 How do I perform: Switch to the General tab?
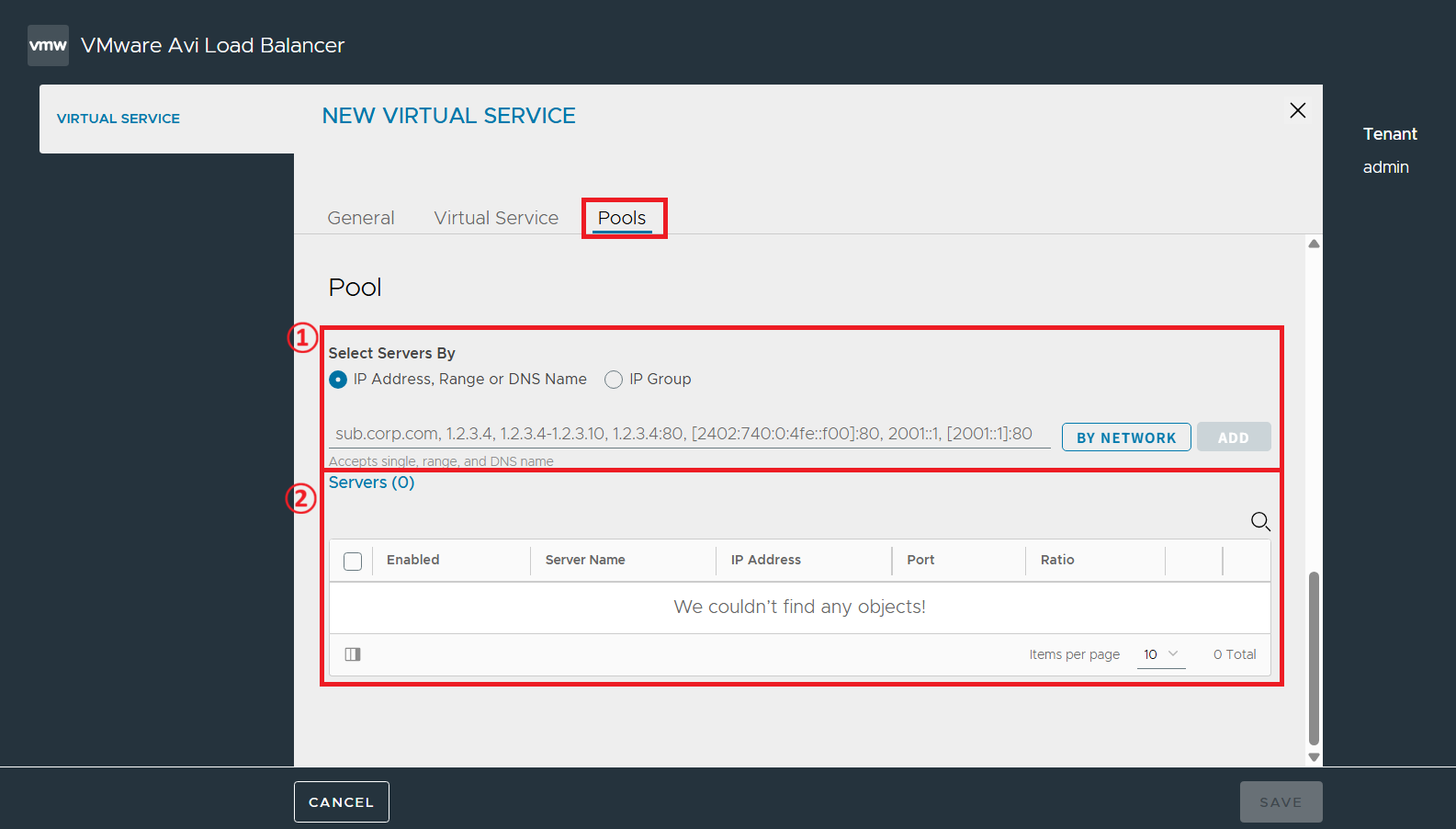coord(361,218)
